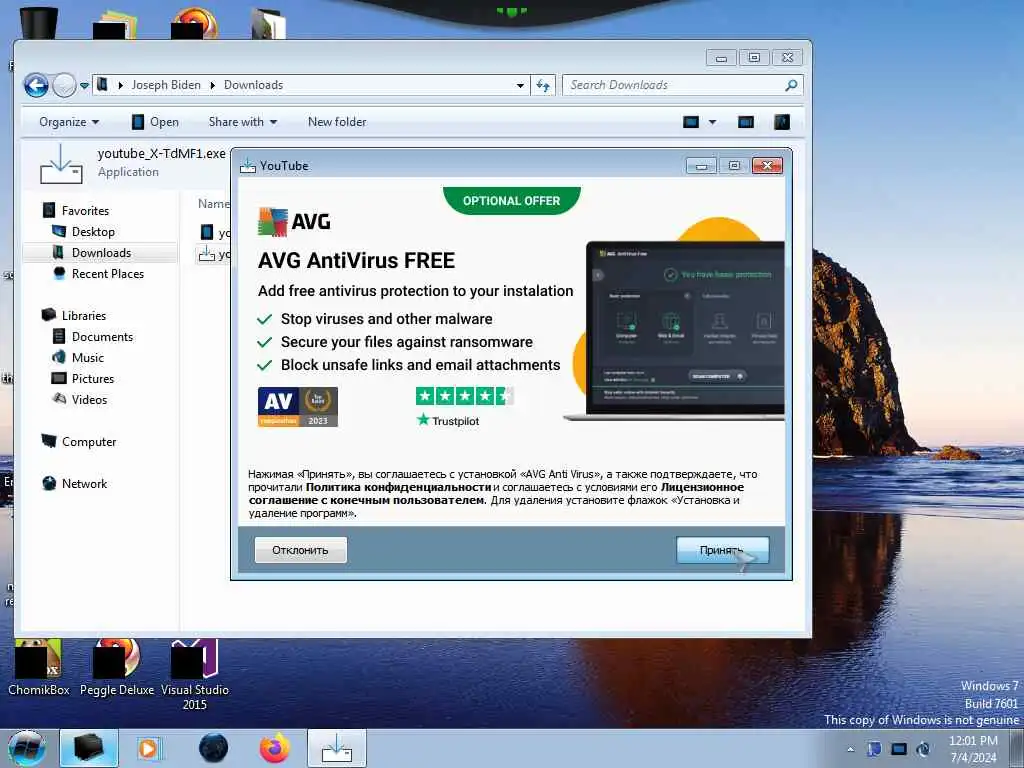Click the refresh icon next to address bar
Image resolution: width=1024 pixels, height=768 pixels.
click(543, 85)
